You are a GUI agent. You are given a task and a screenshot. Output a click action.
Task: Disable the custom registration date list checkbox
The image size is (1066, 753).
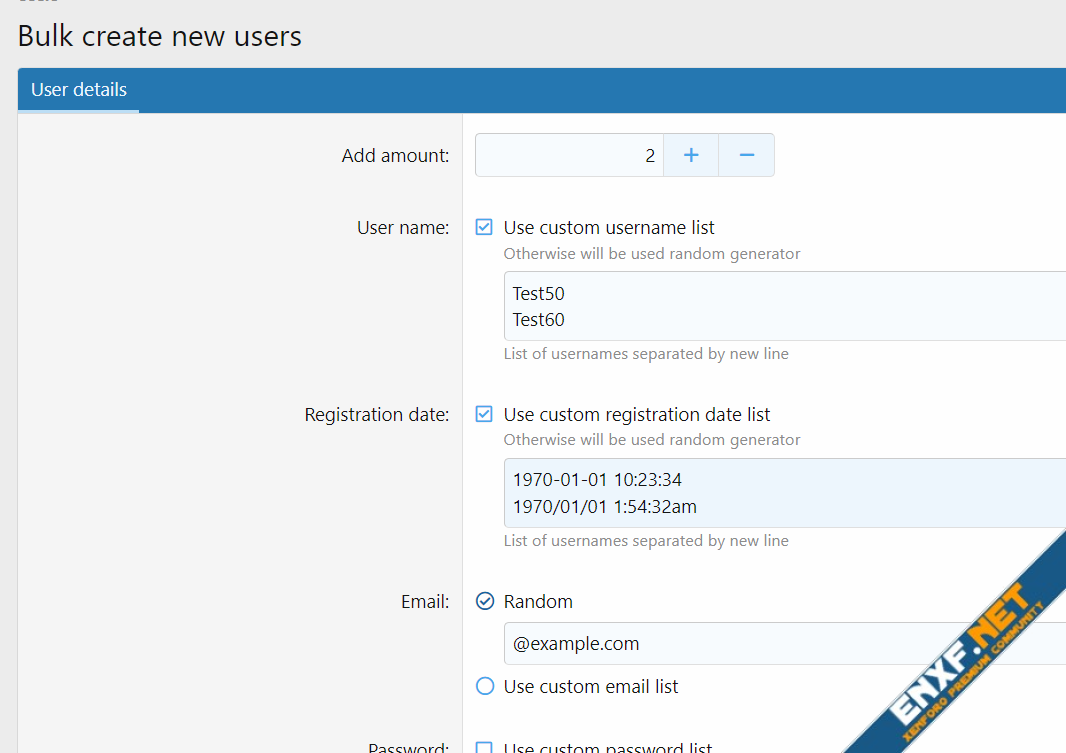coord(484,414)
